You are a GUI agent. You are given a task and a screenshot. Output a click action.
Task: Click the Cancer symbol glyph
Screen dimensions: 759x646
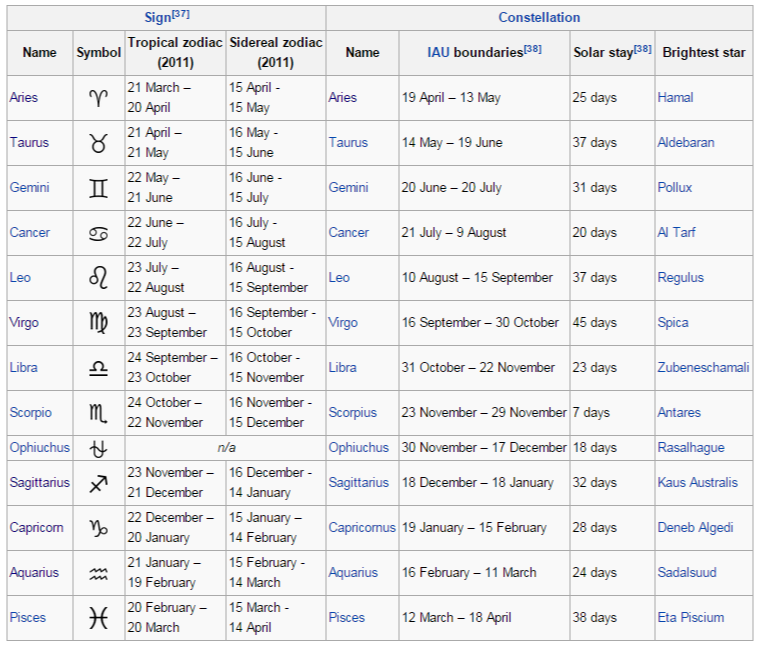[x=98, y=234]
